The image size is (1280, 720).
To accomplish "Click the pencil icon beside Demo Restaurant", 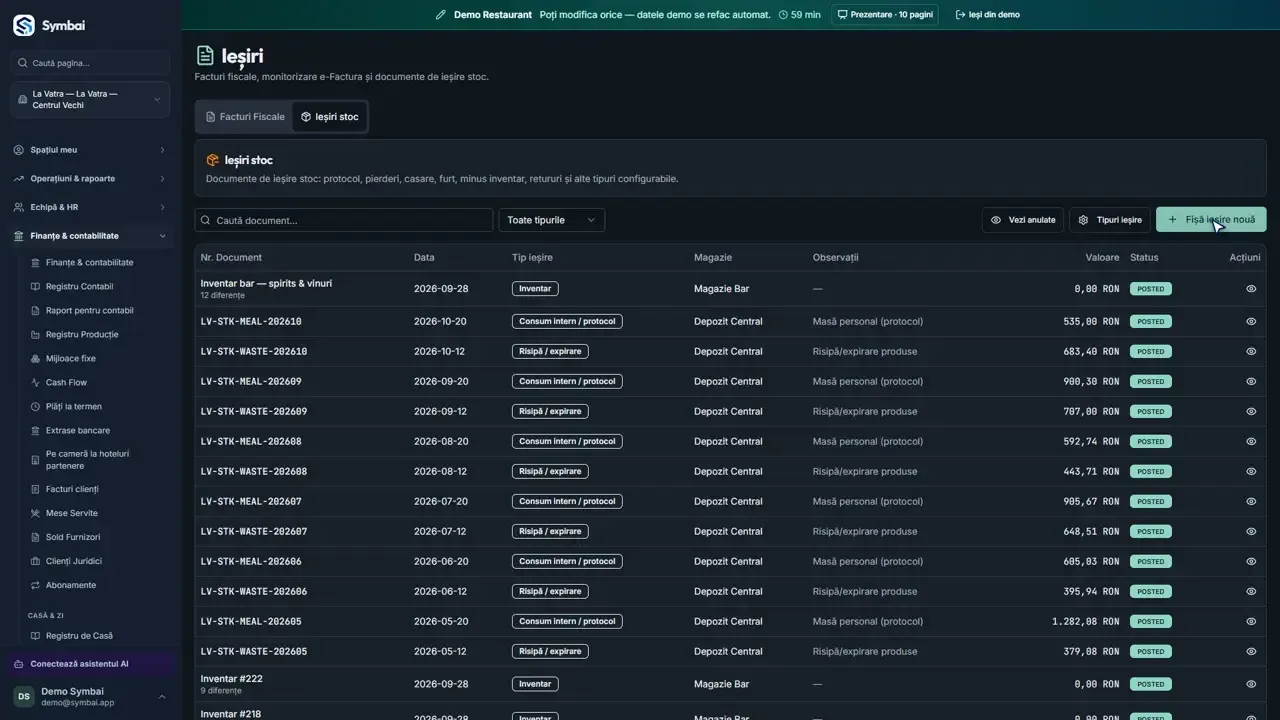I will [441, 15].
